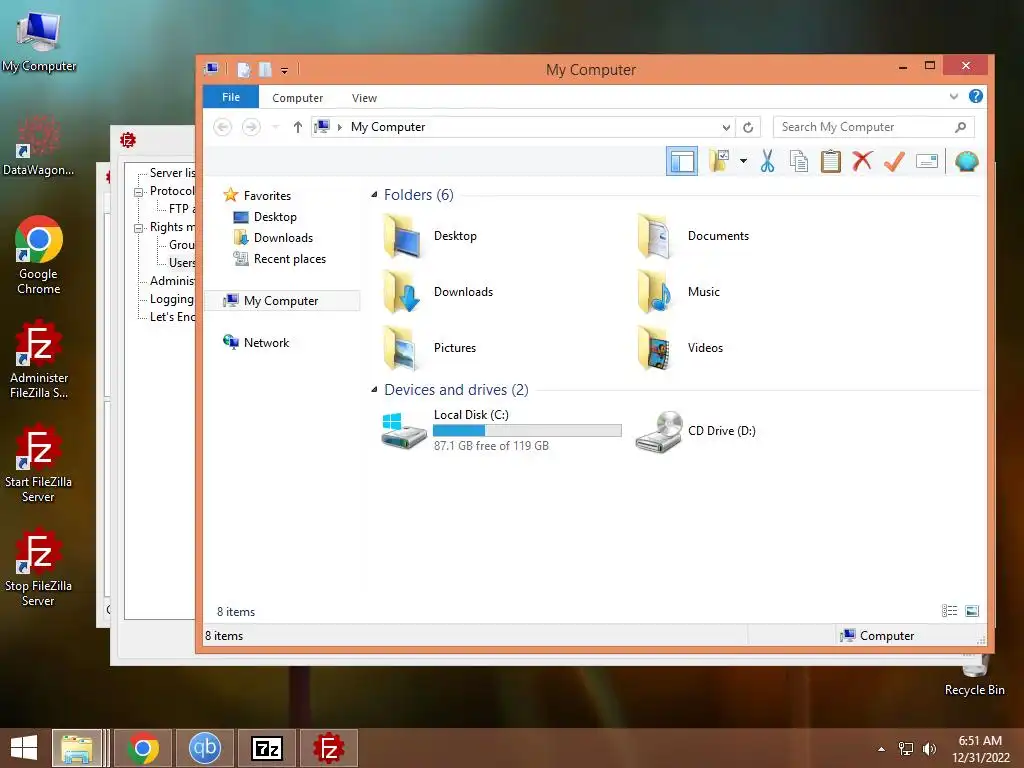The image size is (1024, 768).
Task: Click the Classic Shell settings icon
Action: (967, 161)
